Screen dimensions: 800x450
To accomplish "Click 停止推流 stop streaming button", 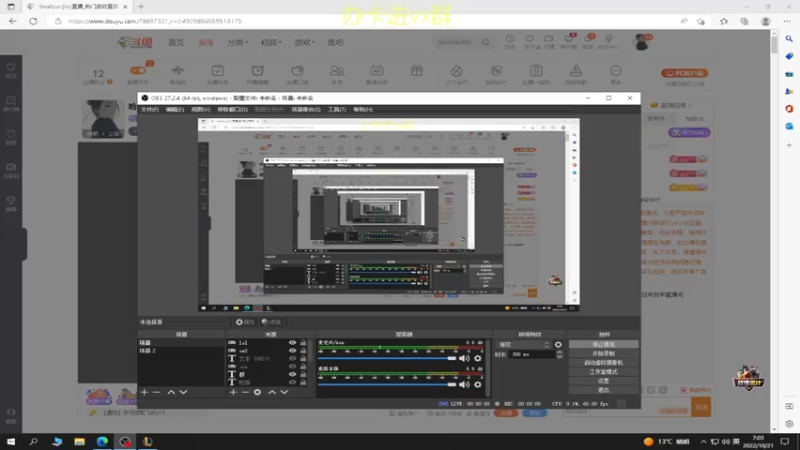I will pos(604,344).
